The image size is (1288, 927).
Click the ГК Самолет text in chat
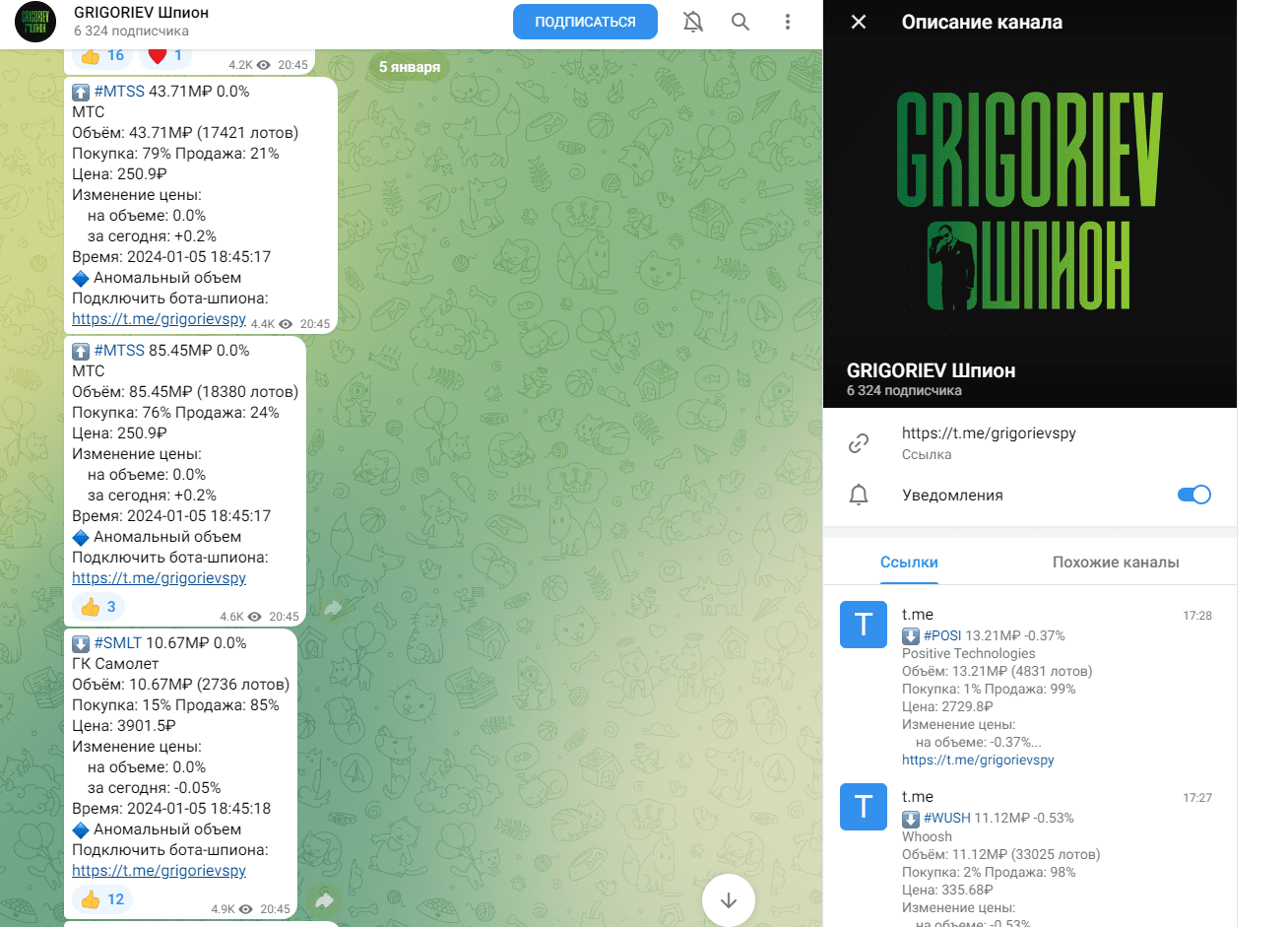(115, 663)
